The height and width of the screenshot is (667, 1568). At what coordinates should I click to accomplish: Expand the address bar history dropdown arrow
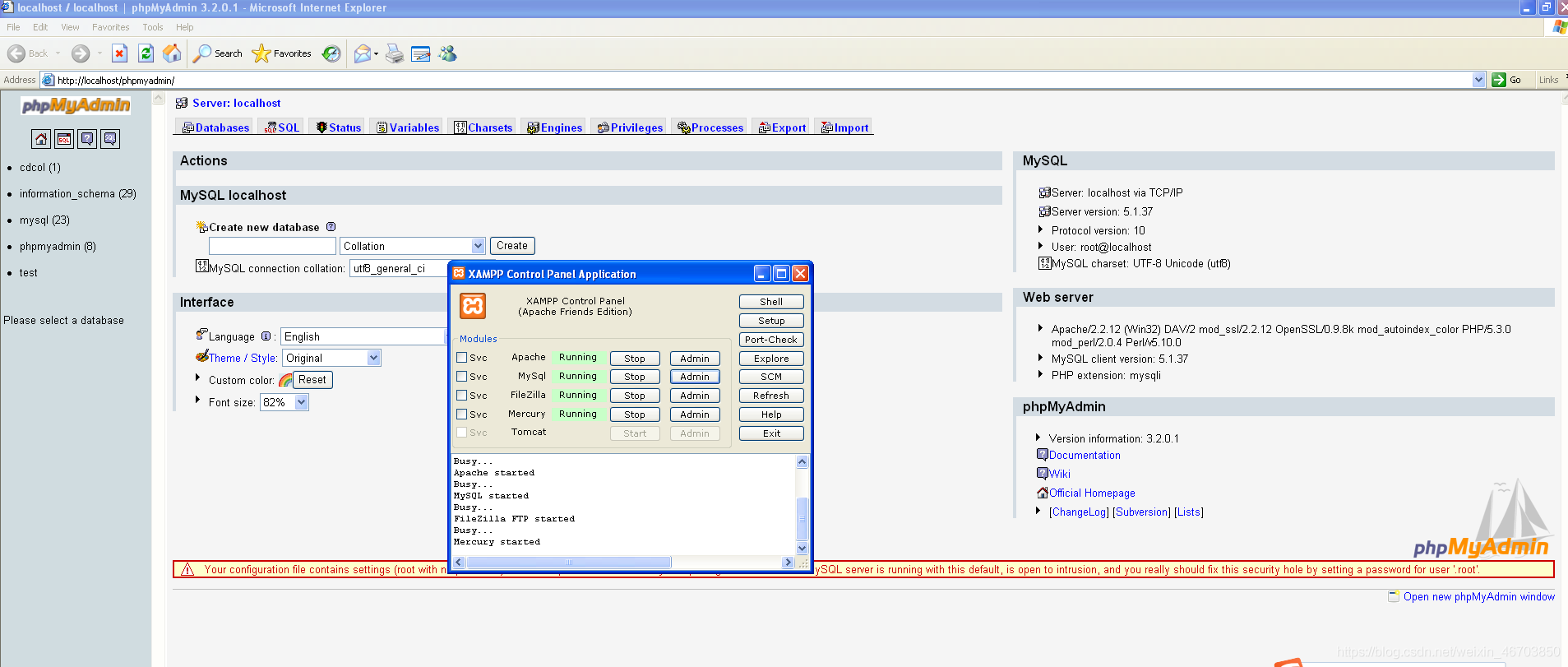1479,80
